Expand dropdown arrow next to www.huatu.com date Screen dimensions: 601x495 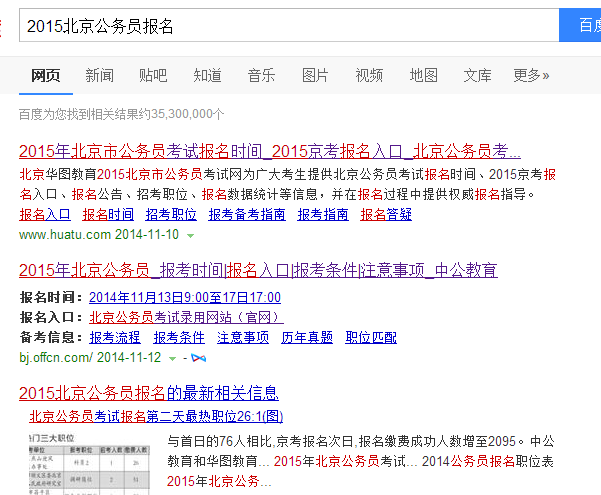click(190, 235)
